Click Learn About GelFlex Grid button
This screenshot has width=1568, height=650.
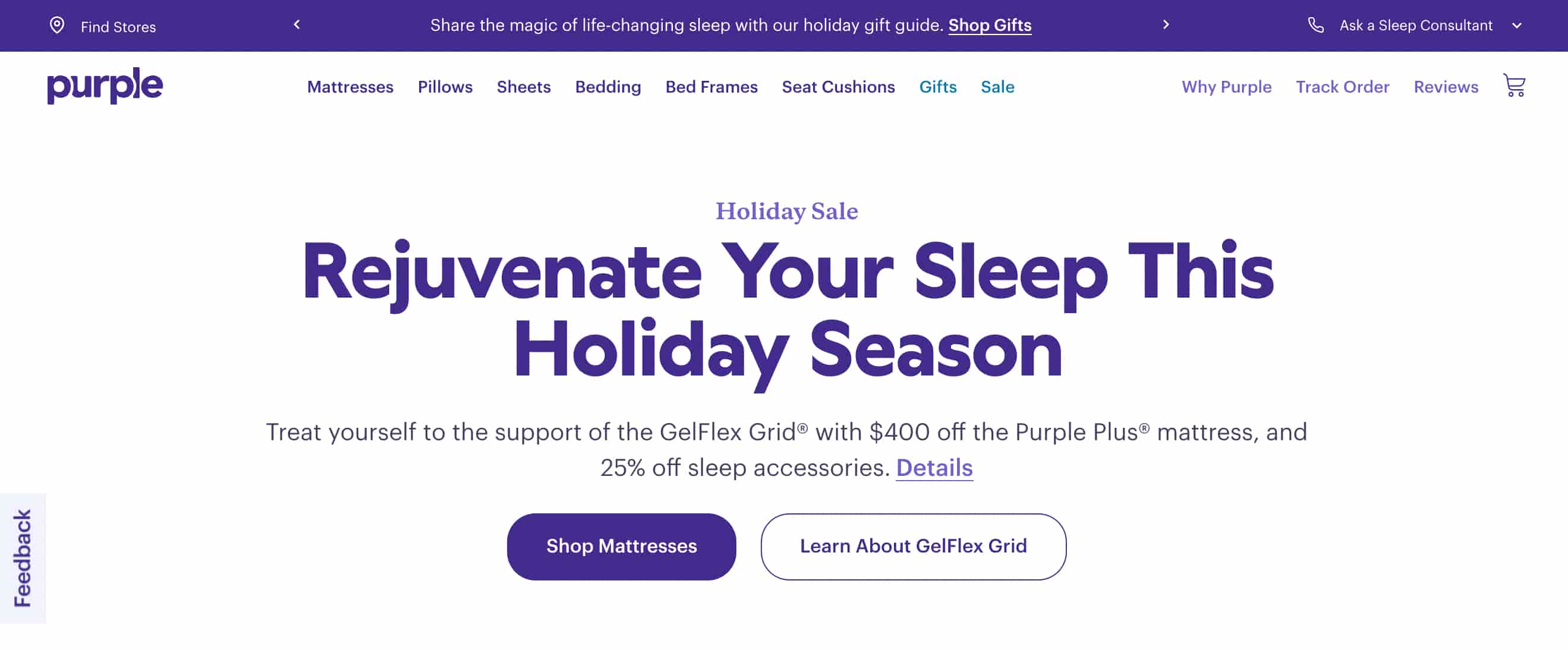(913, 546)
